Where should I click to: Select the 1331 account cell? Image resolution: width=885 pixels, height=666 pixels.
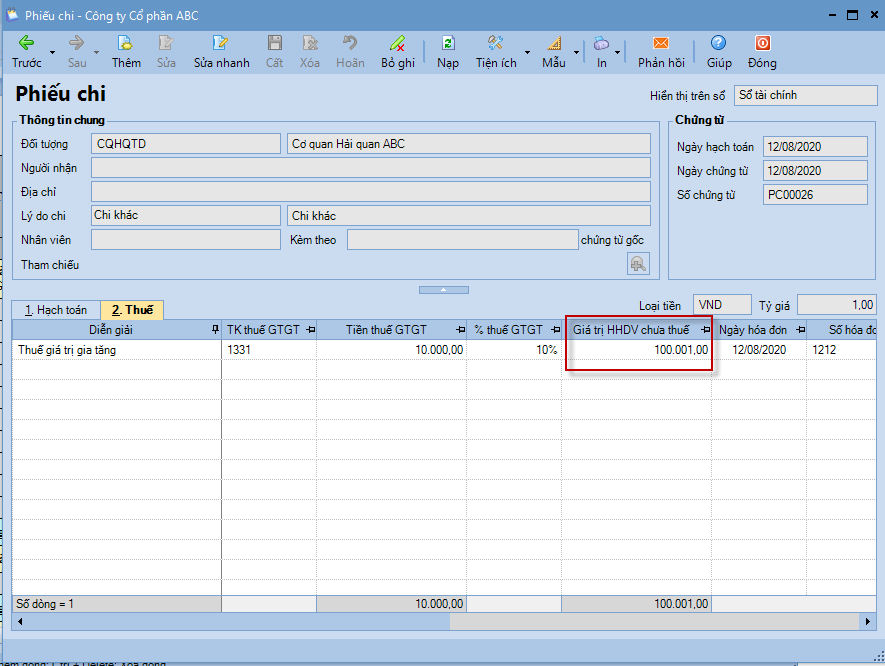(x=269, y=350)
